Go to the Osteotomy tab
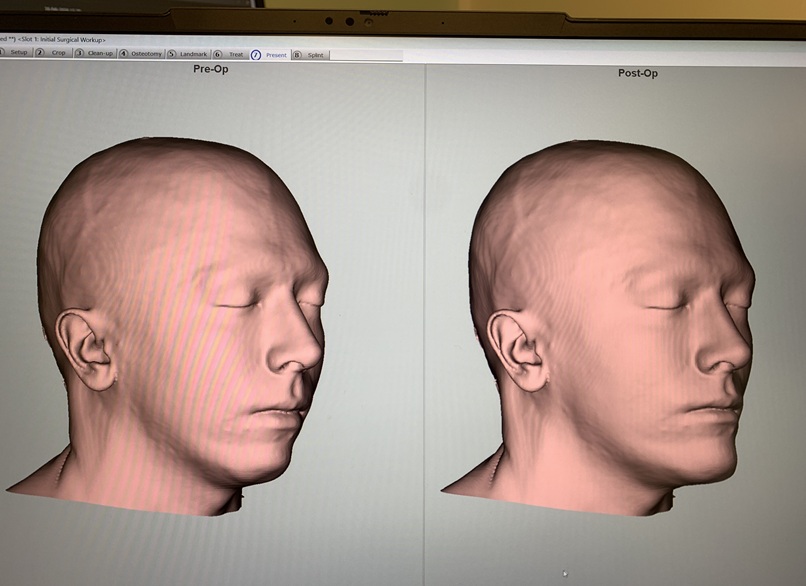 point(141,53)
